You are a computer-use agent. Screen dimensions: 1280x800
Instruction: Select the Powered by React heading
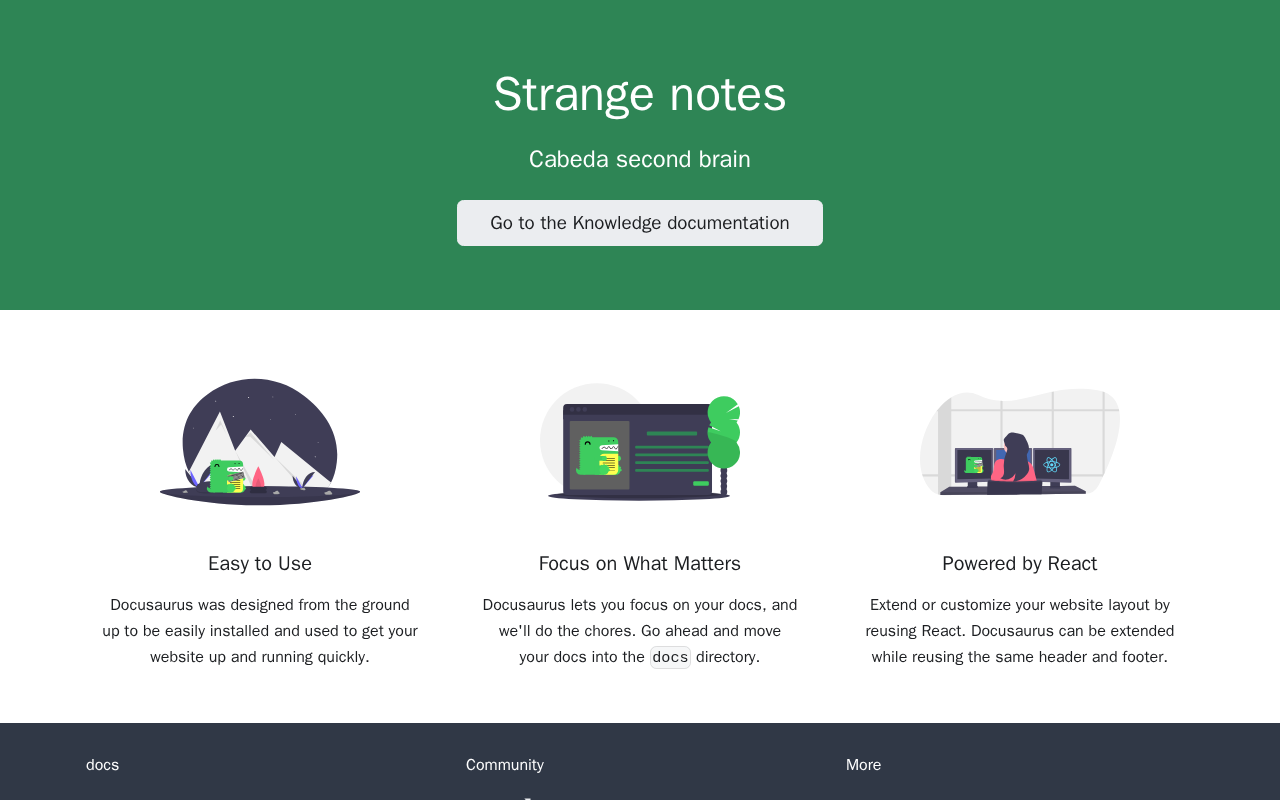(x=1020, y=563)
